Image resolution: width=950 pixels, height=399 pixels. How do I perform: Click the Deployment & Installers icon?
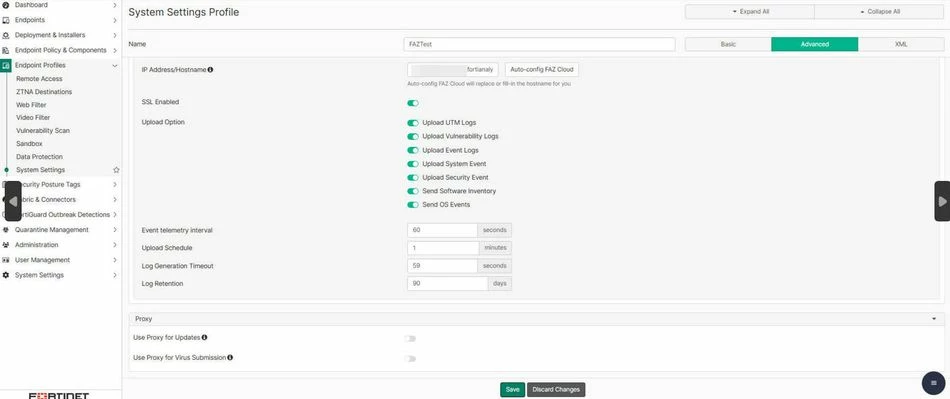5,35
